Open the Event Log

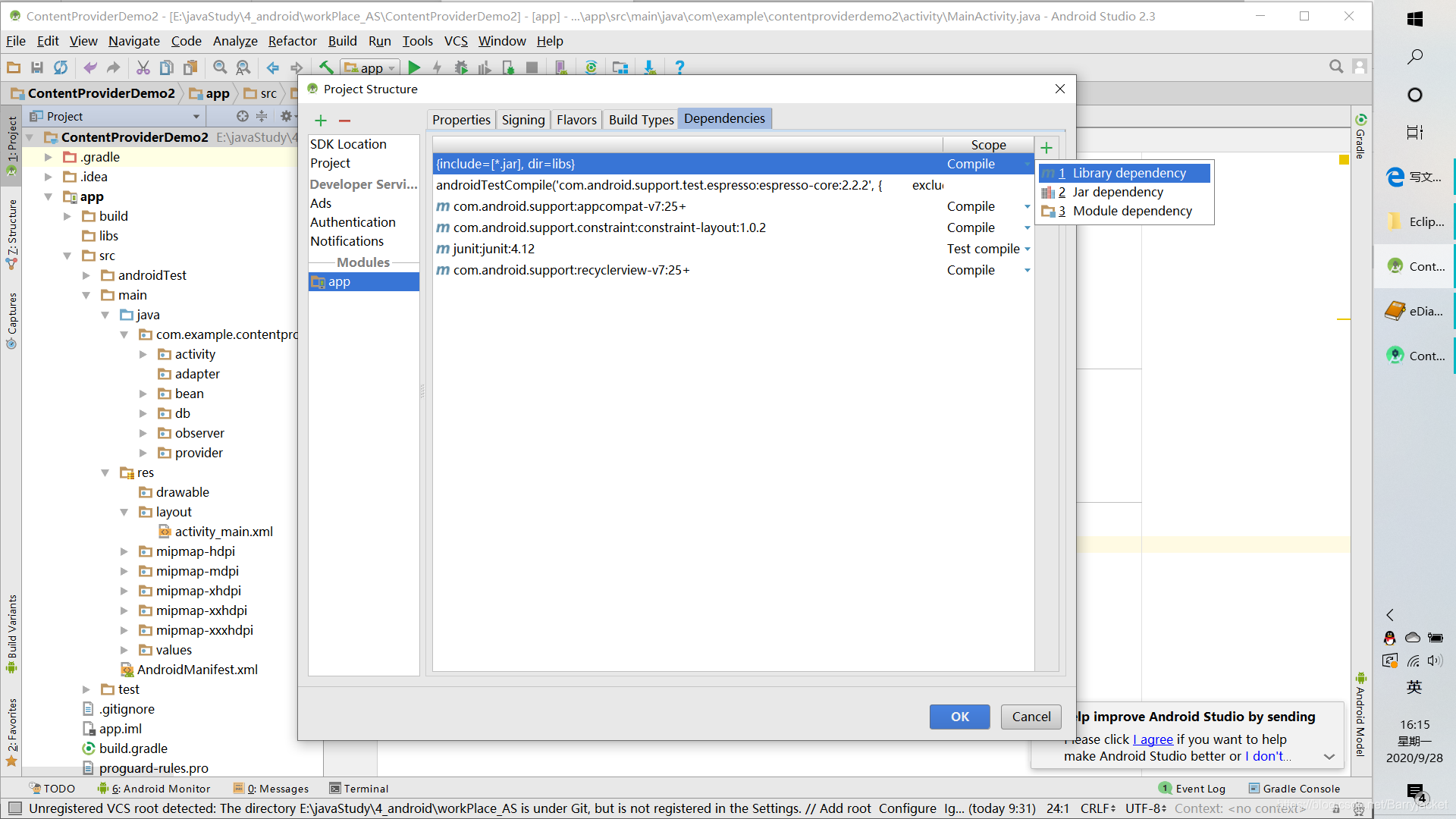[x=1193, y=789]
